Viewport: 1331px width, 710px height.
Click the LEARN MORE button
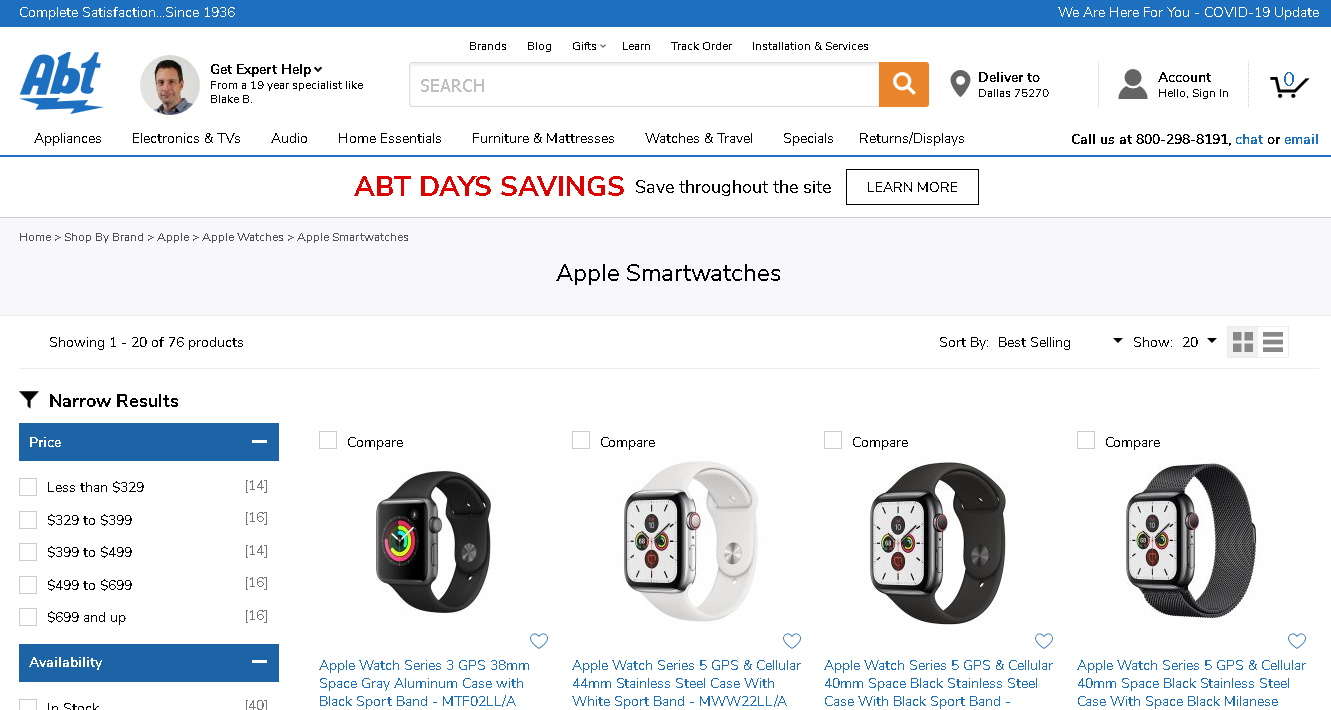(912, 187)
